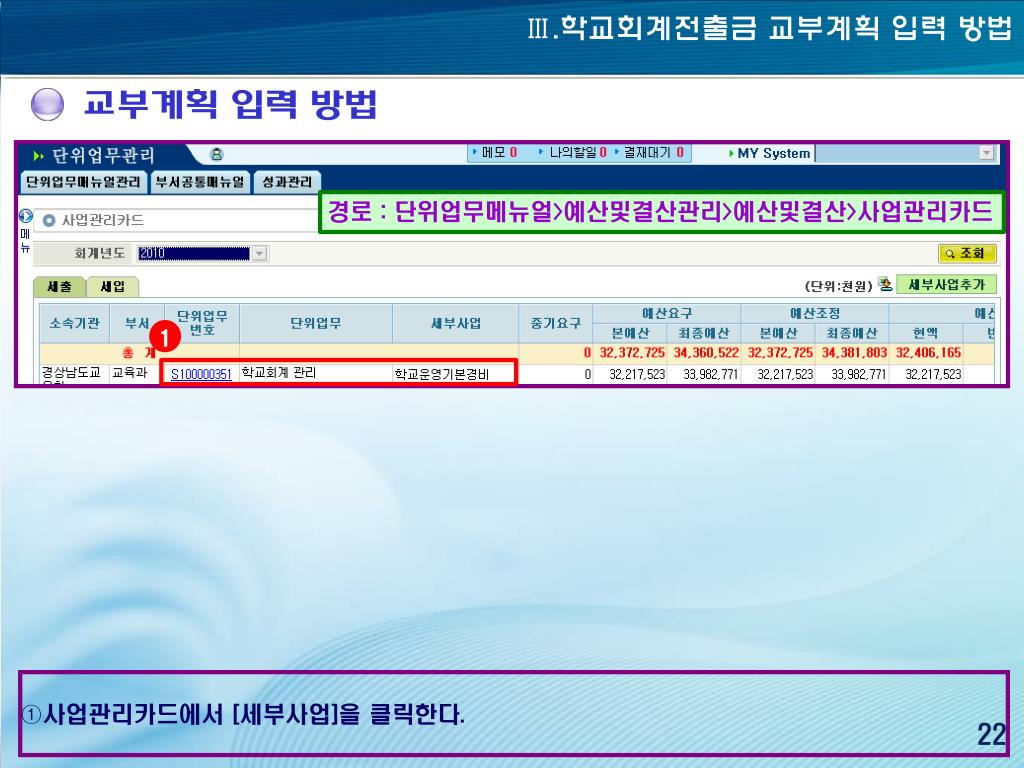Click the 세부사업추가 button
The image size is (1024, 768).
coord(946,285)
